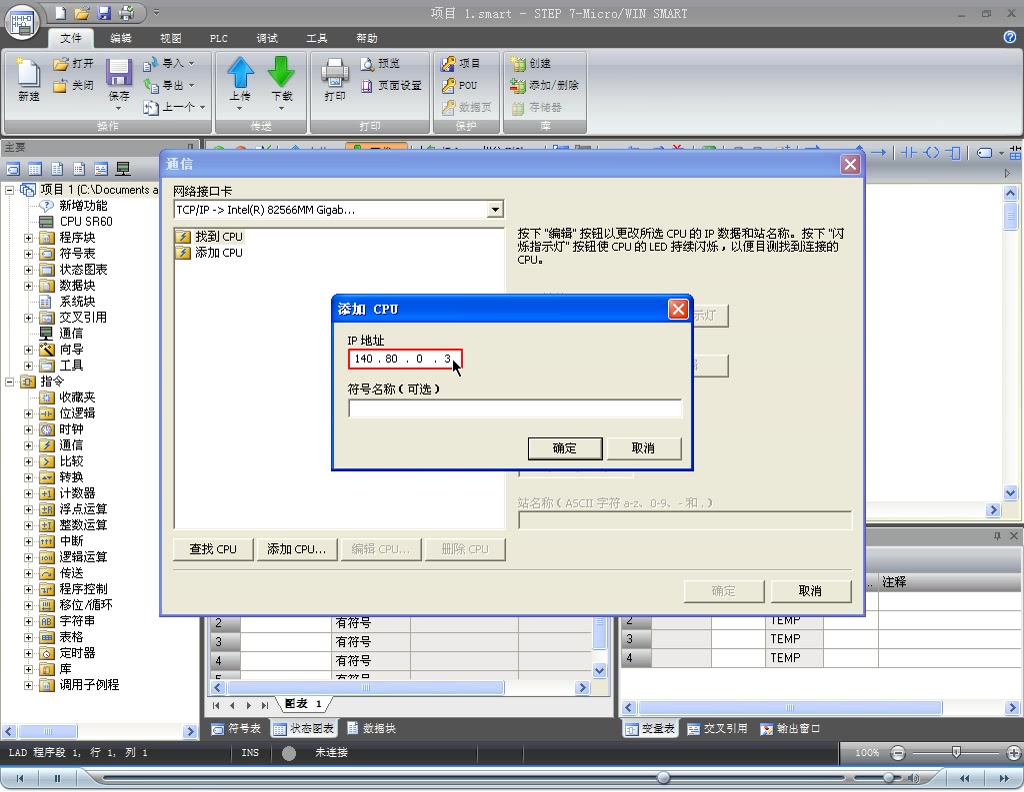
Task: Click 确定 in the 添加 CPU dialog
Action: point(565,448)
